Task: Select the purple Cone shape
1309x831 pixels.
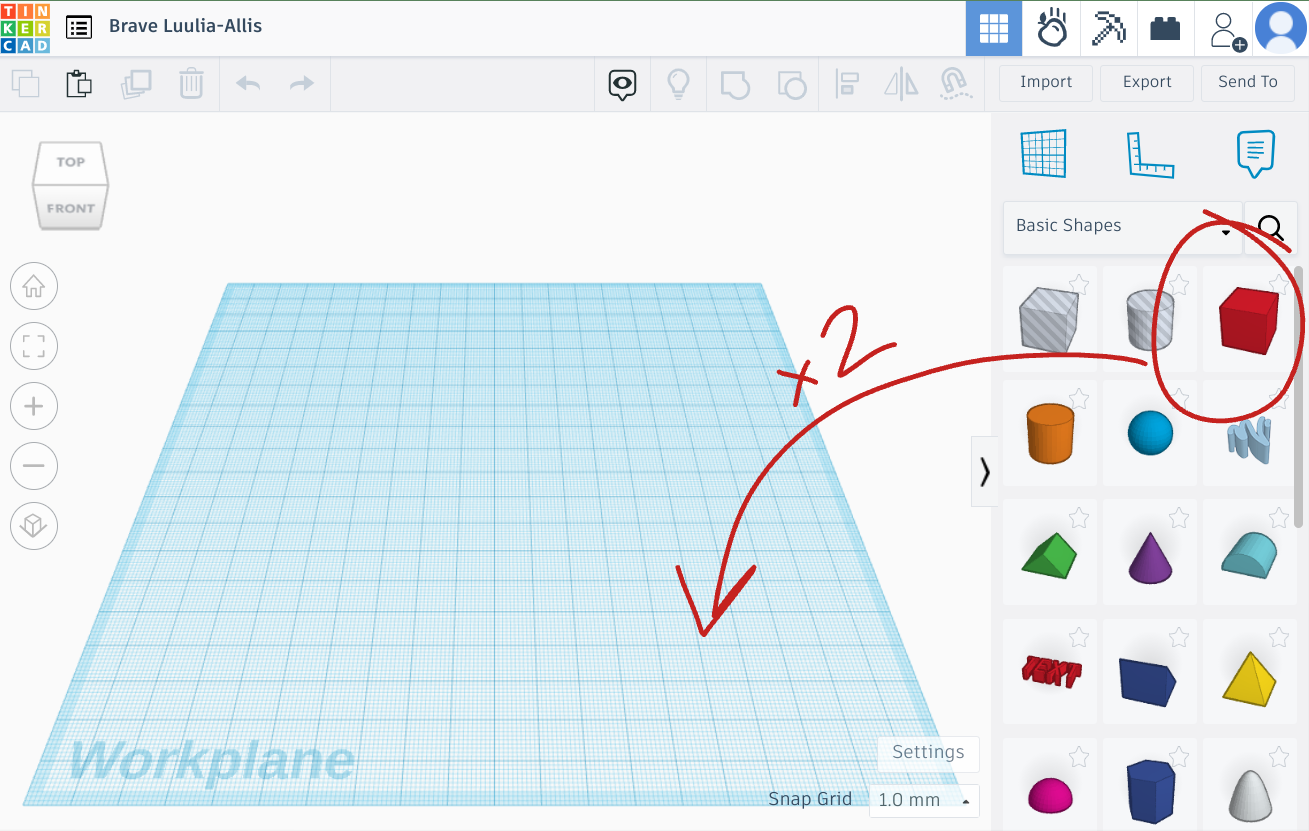Action: [x=1150, y=552]
